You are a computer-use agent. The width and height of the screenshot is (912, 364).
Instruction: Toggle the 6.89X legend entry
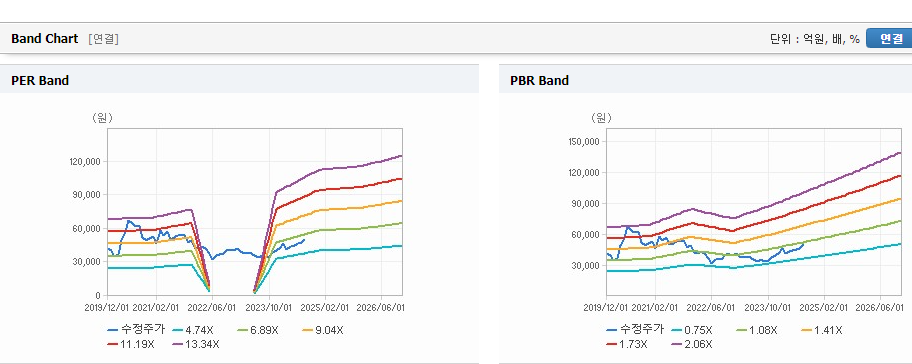coord(258,330)
